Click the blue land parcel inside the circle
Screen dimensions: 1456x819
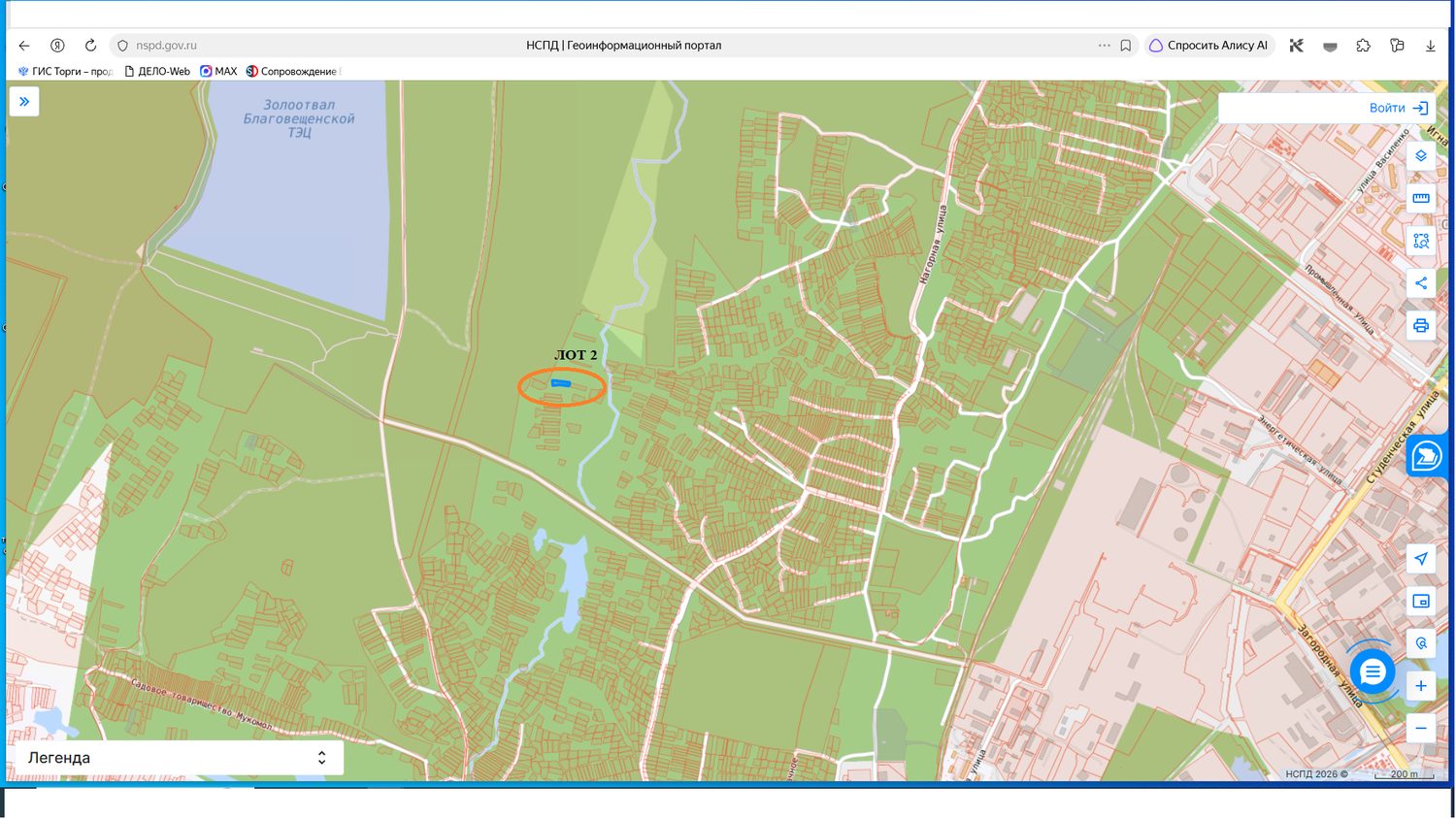[x=560, y=383]
